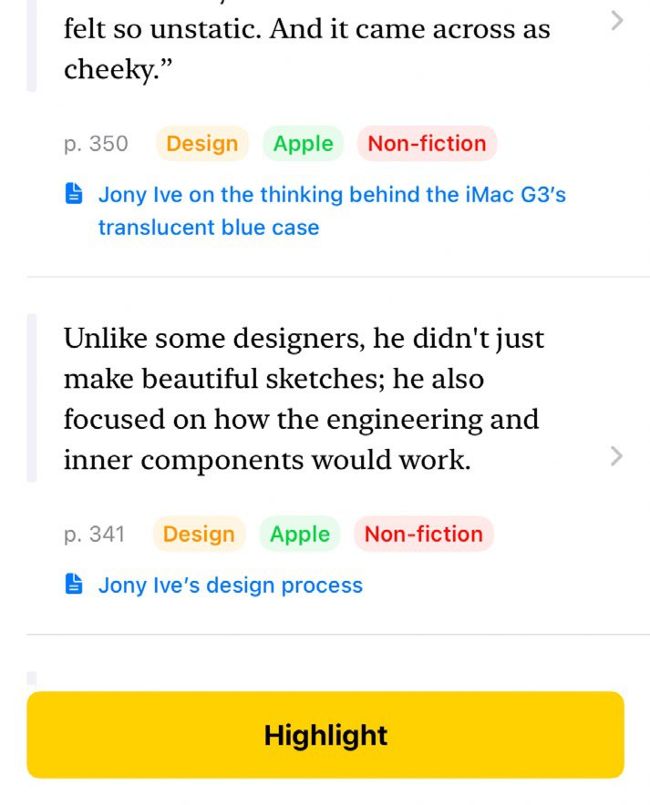
Task: Tap the 'p. 341' page reference
Action: [x=94, y=534]
